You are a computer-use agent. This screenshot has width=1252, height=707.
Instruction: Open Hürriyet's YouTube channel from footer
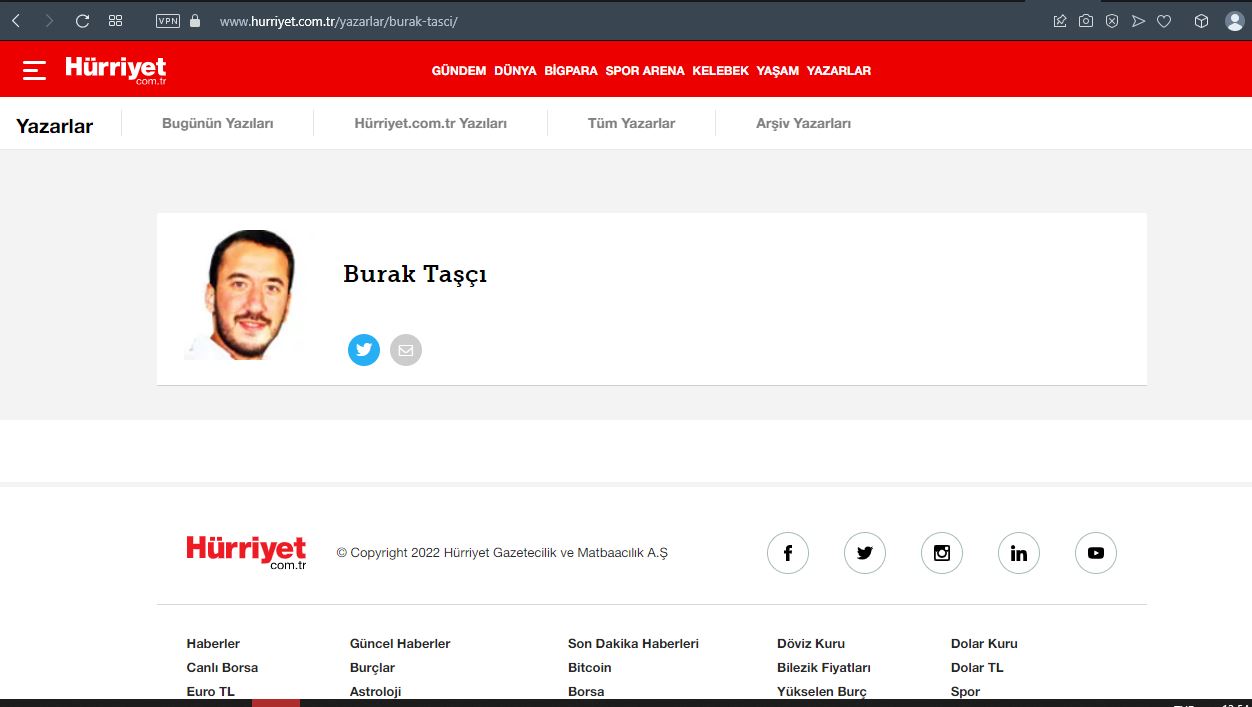[1096, 553]
